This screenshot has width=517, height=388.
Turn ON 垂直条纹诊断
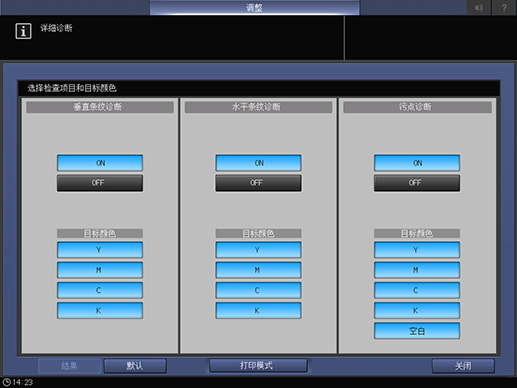(x=100, y=163)
